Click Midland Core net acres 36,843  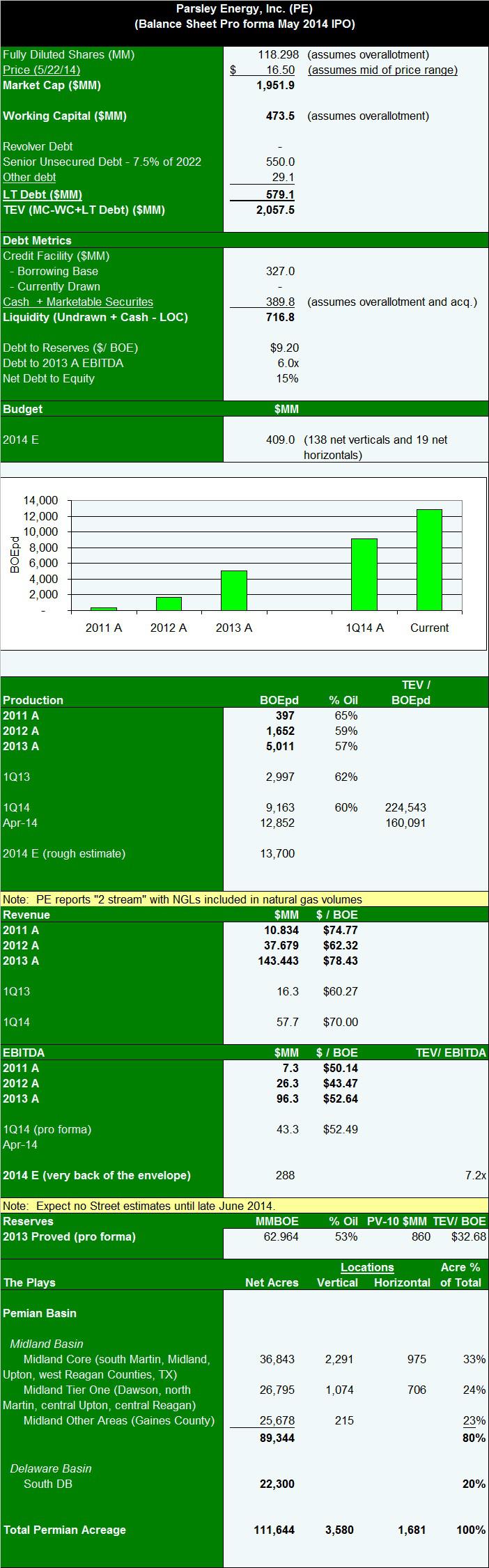pyautogui.click(x=277, y=1360)
